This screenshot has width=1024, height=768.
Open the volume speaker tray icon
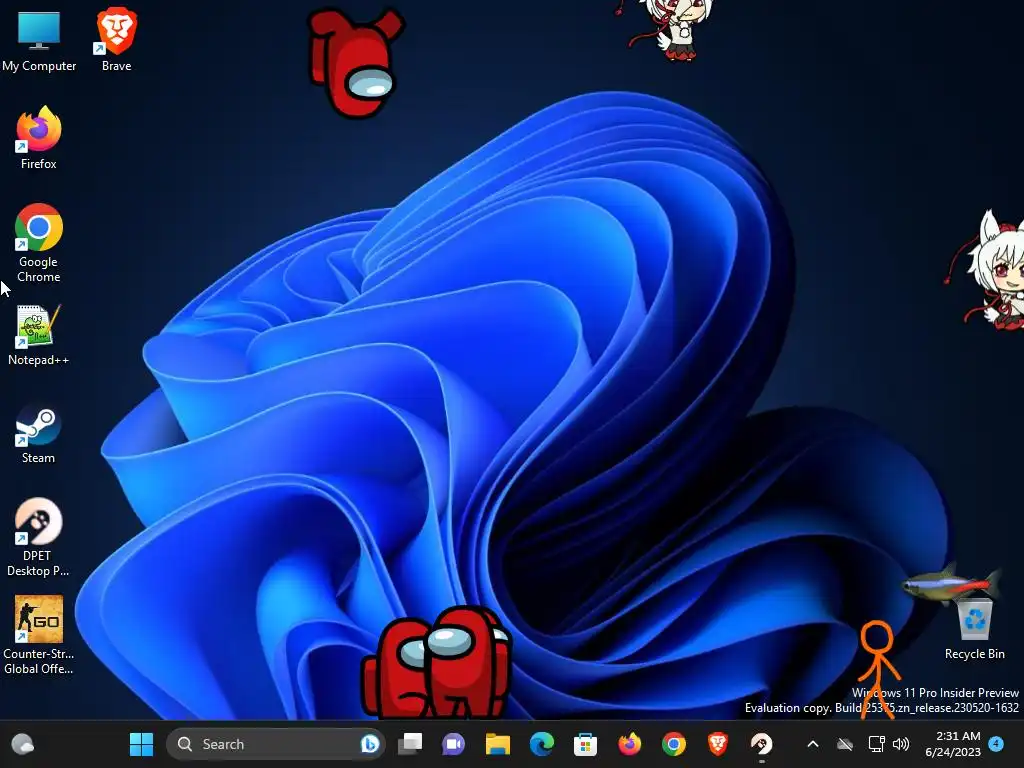[x=901, y=744]
